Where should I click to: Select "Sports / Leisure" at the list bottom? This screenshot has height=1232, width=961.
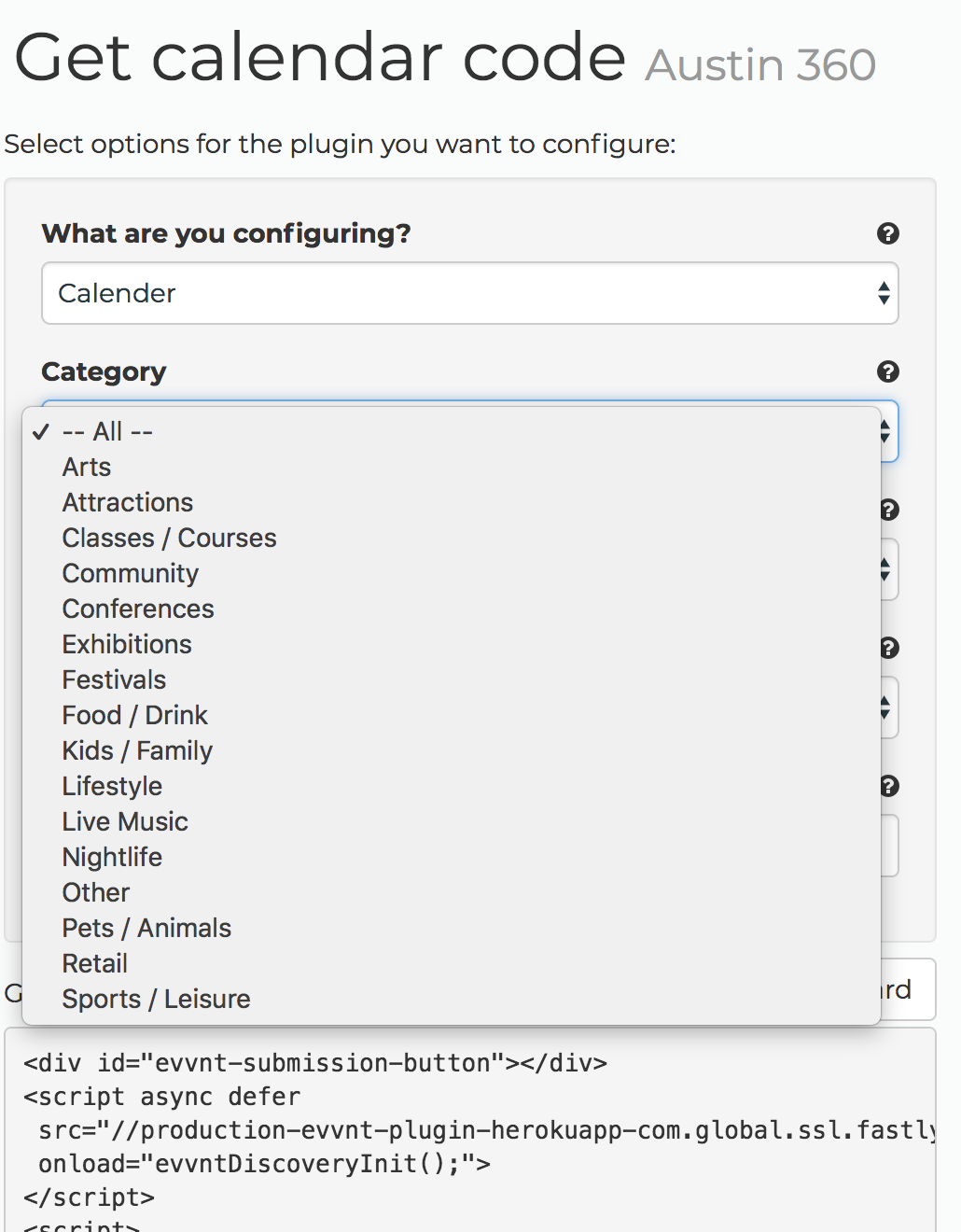(x=156, y=999)
